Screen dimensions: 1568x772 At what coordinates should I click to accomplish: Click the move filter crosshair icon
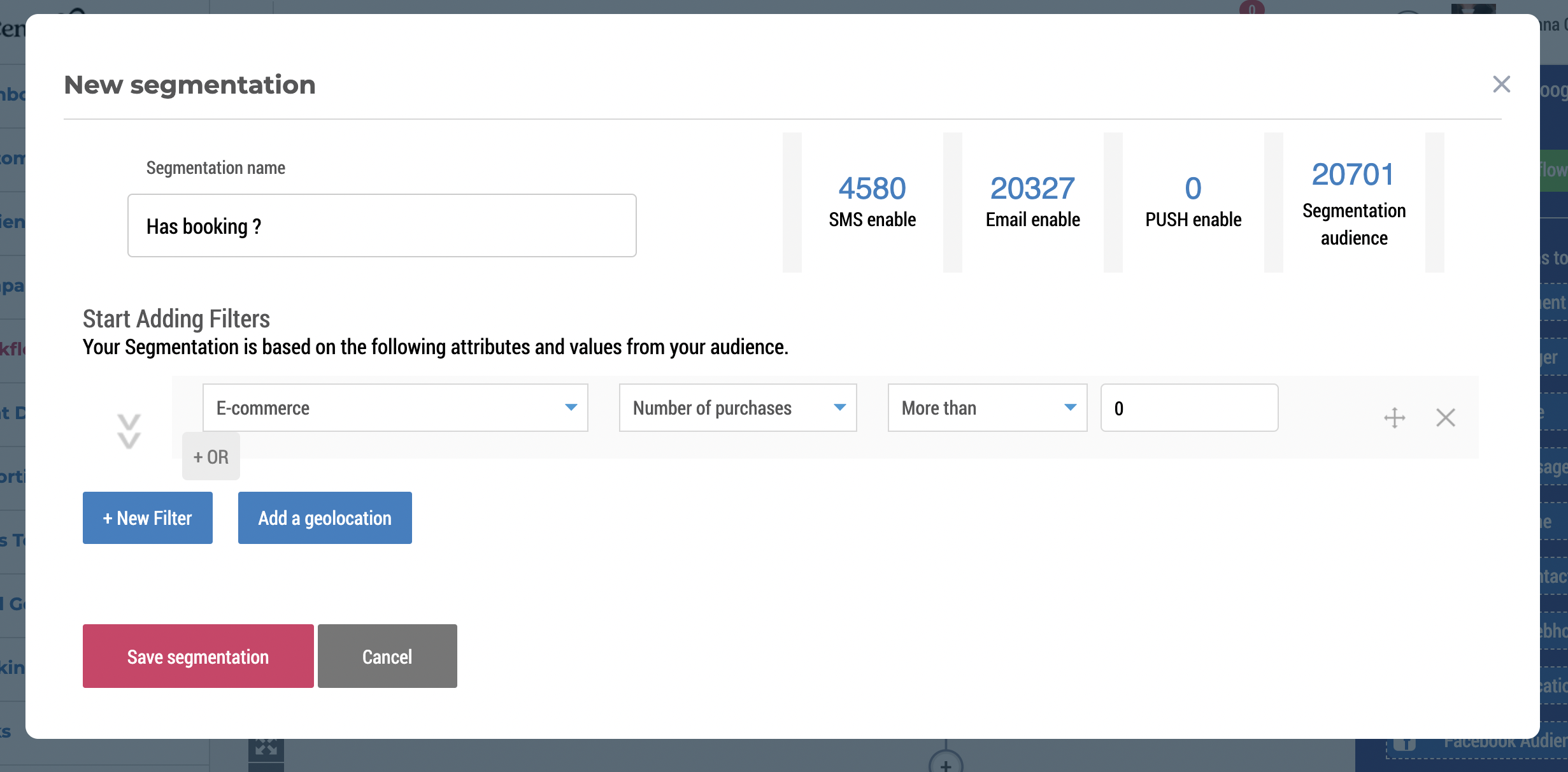pyautogui.click(x=1395, y=418)
